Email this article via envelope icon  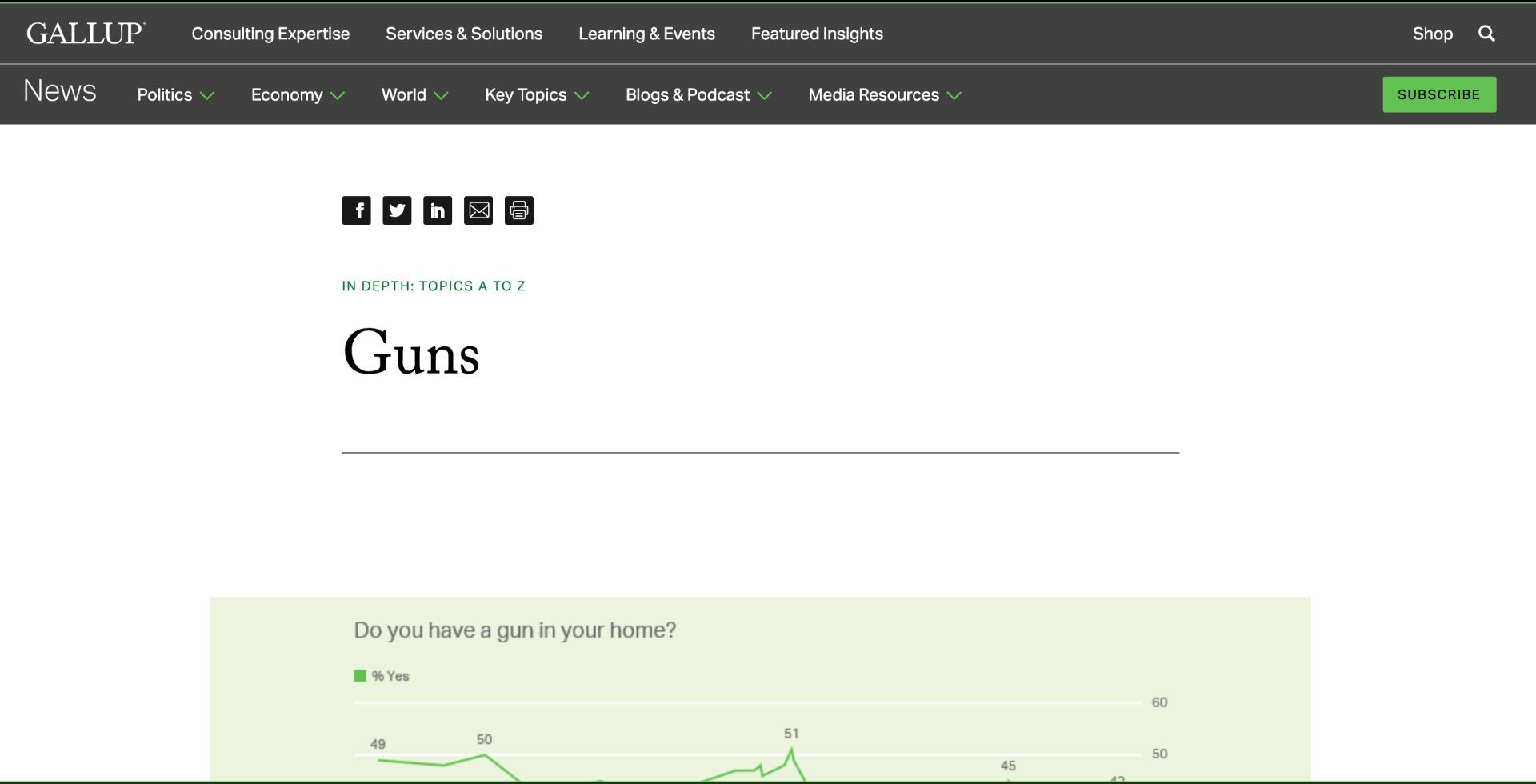point(478,210)
